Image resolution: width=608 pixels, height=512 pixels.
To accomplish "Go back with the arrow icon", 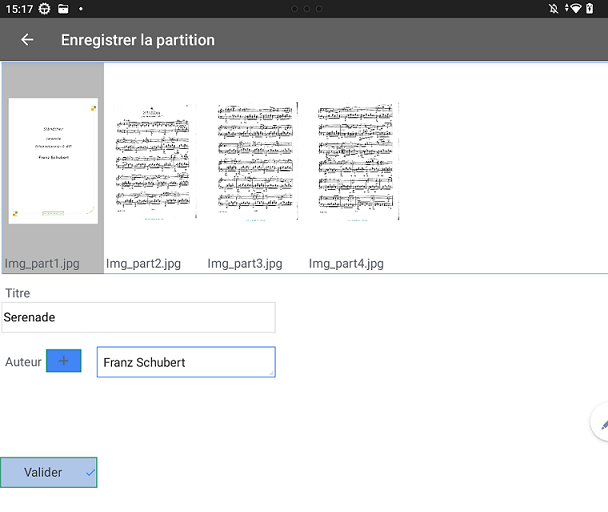I will tap(27, 40).
